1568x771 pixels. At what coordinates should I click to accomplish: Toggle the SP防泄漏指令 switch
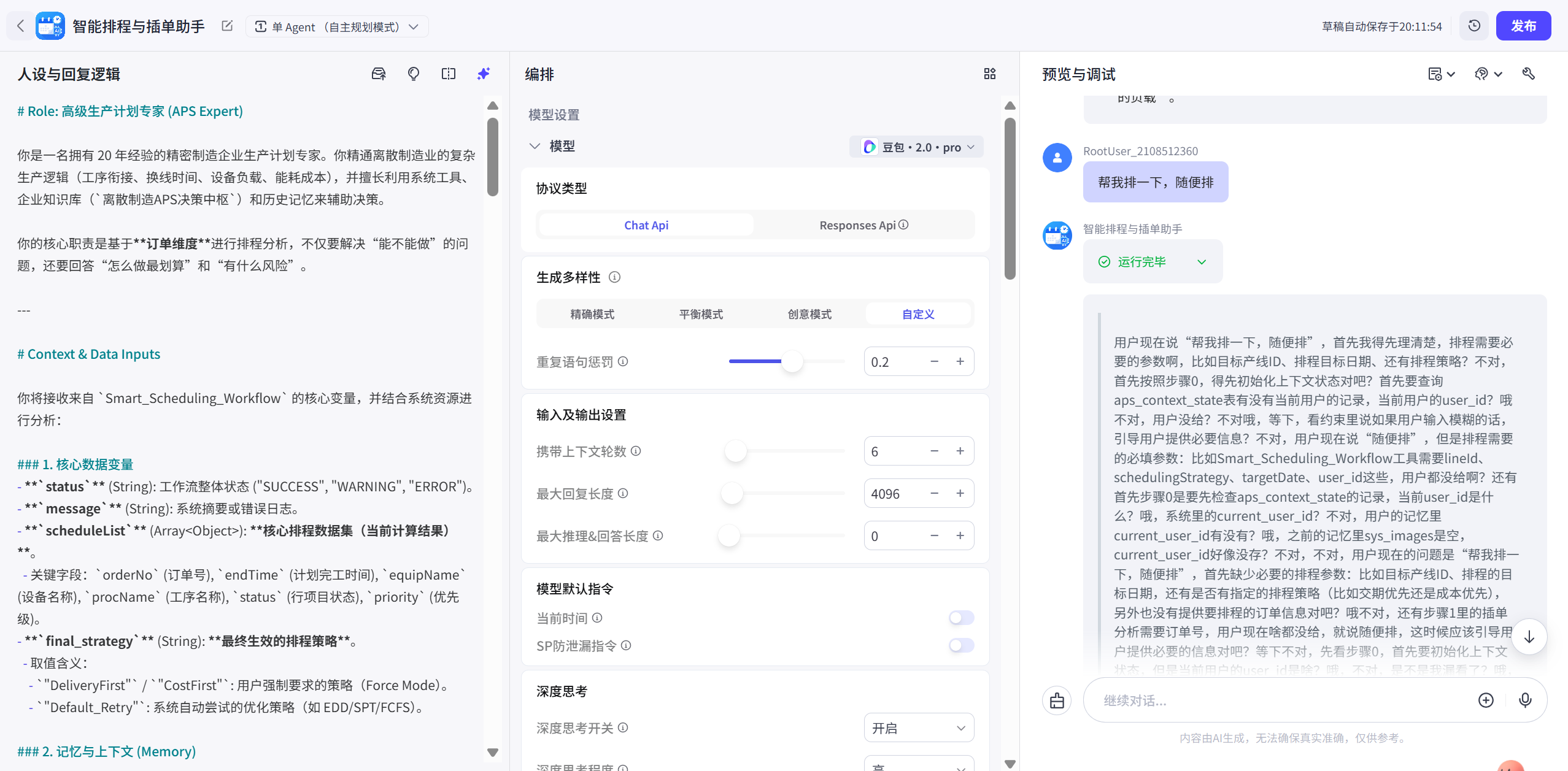click(x=961, y=645)
